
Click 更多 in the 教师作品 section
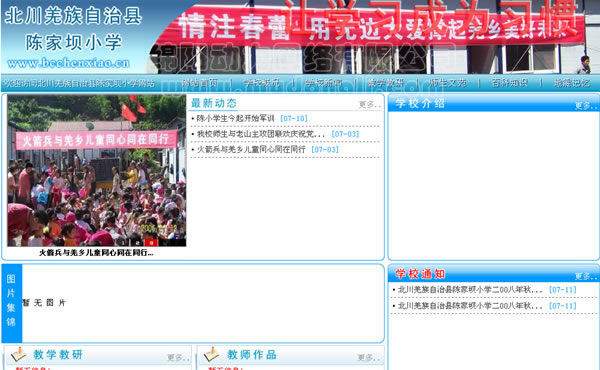368,357
